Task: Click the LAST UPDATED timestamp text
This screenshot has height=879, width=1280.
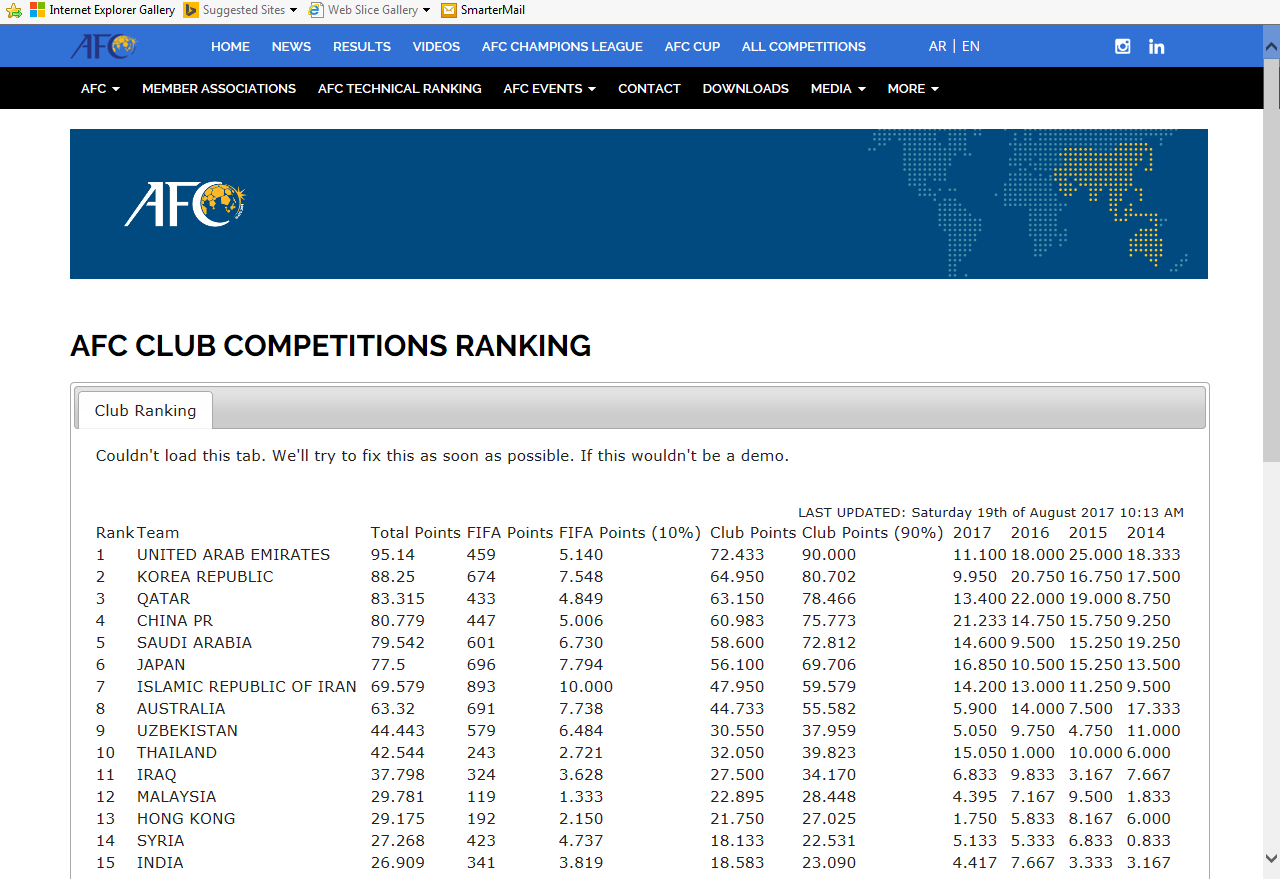Action: 991,512
